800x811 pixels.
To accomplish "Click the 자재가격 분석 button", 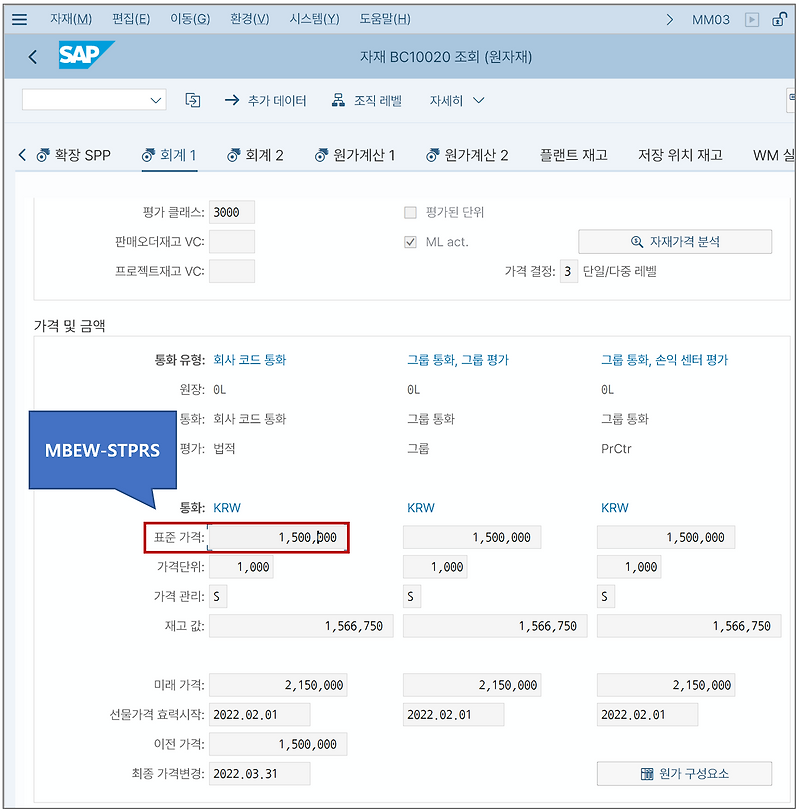I will (x=675, y=242).
